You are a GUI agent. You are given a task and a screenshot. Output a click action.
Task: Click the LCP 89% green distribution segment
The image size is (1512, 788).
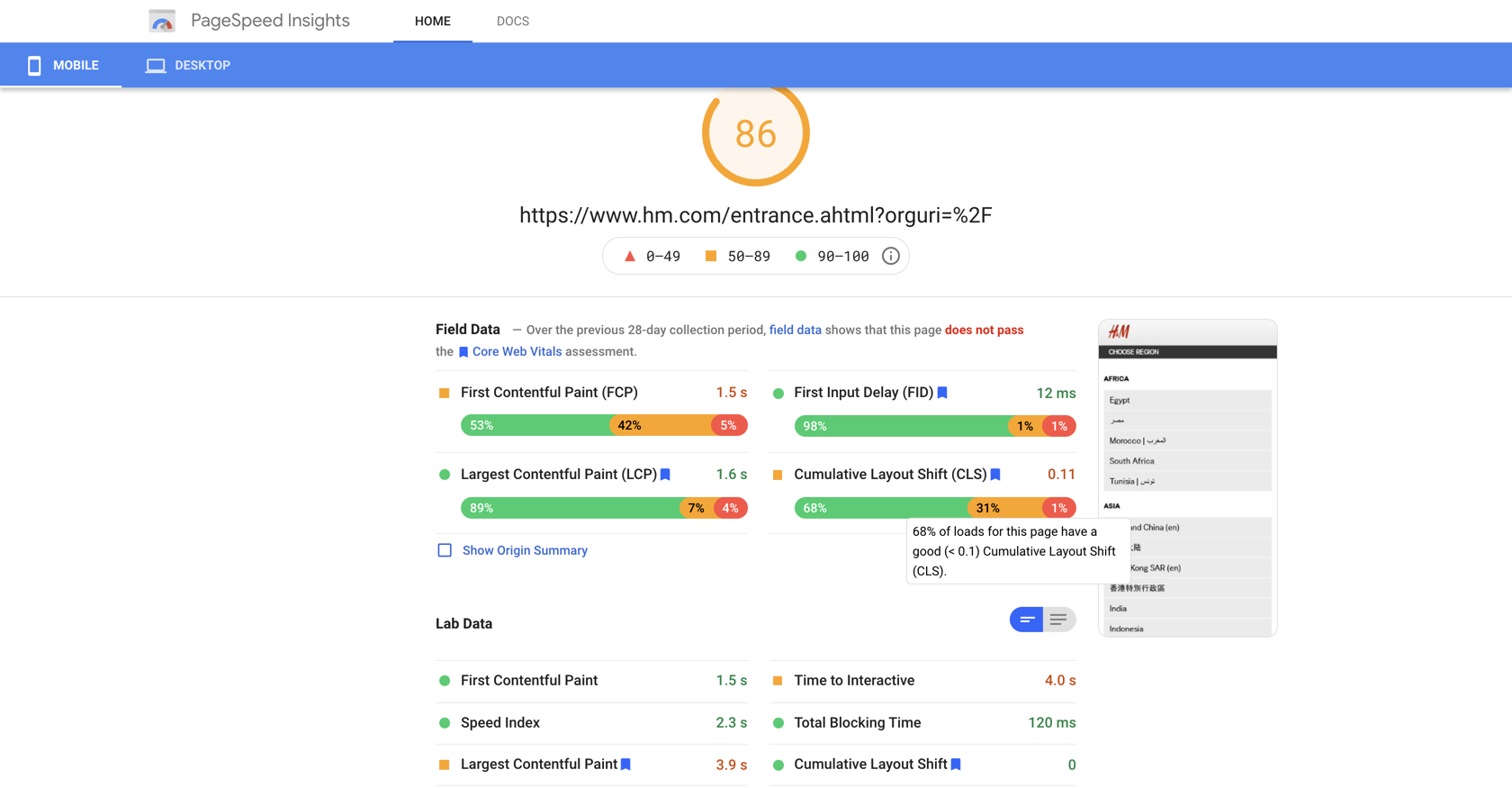[569, 508]
